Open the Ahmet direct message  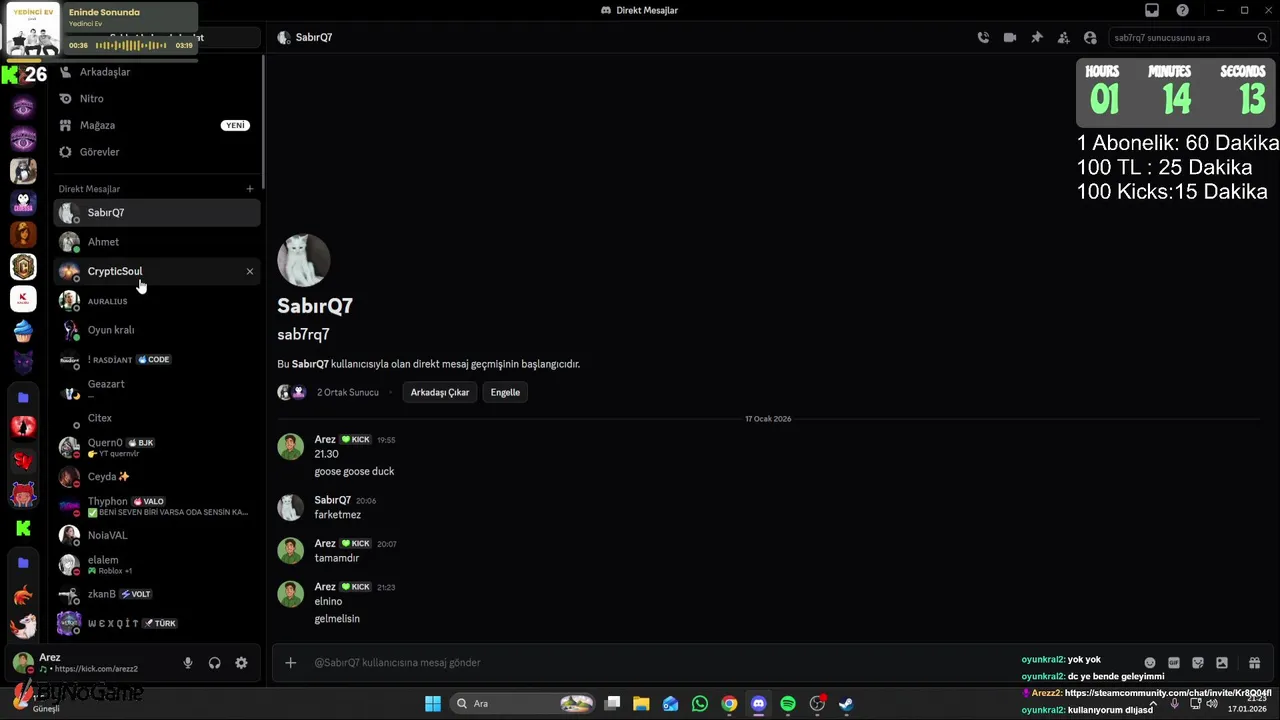pyautogui.click(x=156, y=242)
